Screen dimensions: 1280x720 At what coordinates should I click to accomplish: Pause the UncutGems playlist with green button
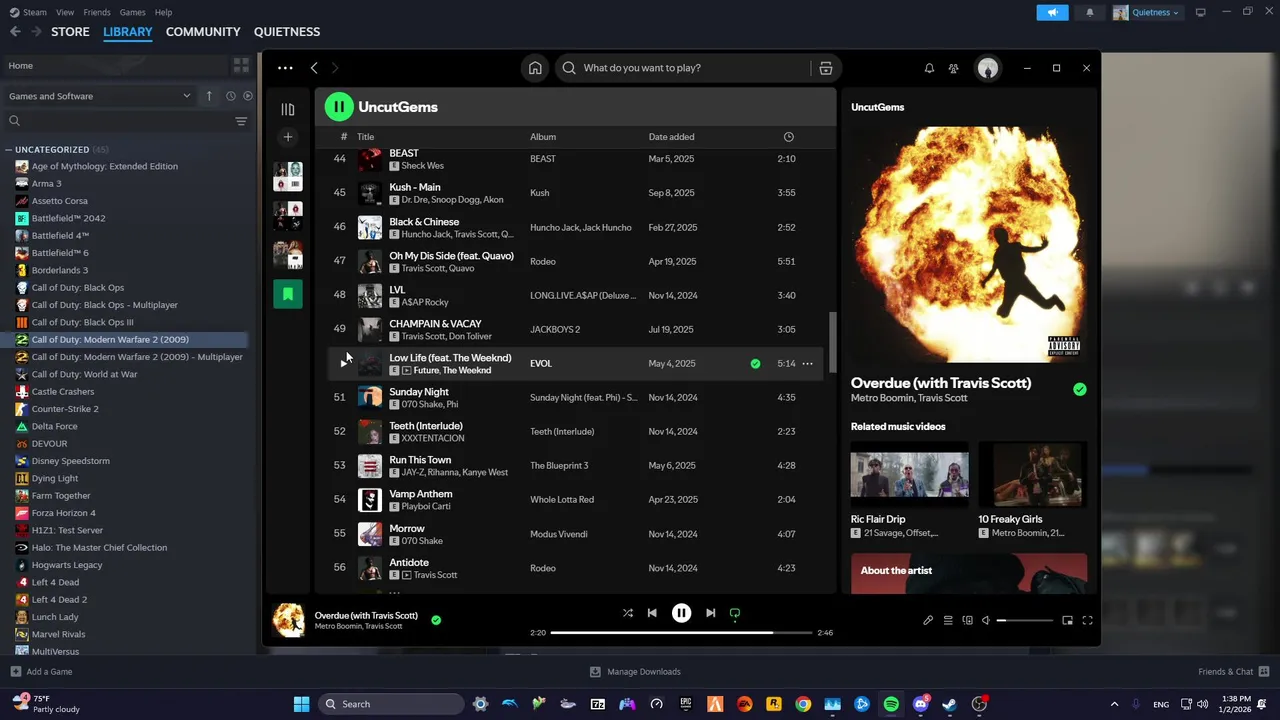click(339, 106)
